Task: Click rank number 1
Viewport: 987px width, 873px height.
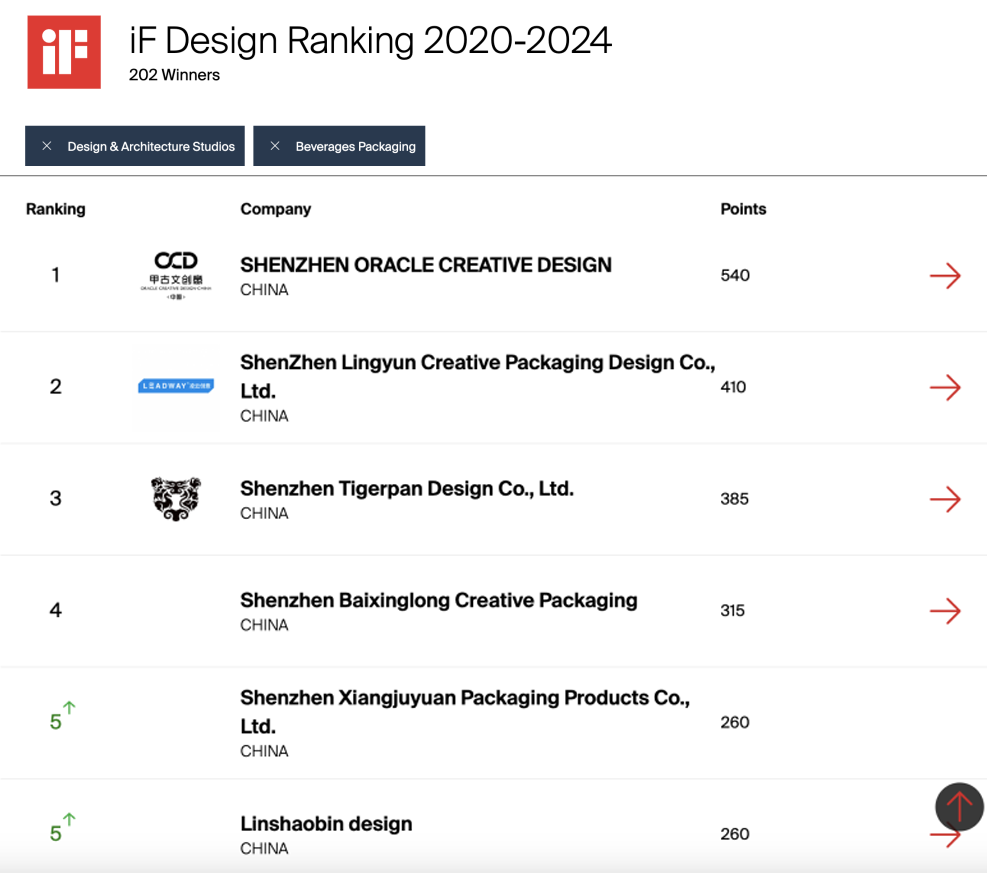Action: (x=55, y=275)
